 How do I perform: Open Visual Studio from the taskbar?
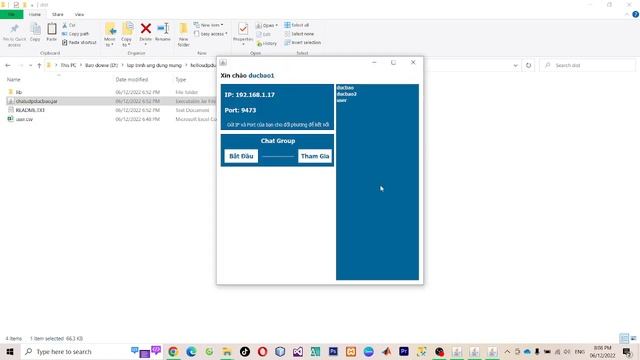click(298, 351)
